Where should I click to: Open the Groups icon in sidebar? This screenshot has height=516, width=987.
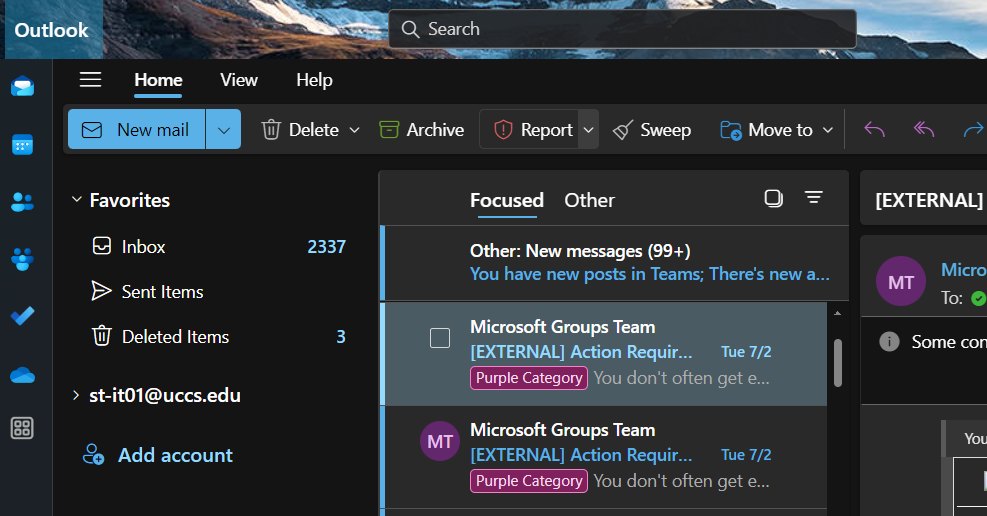[x=23, y=259]
